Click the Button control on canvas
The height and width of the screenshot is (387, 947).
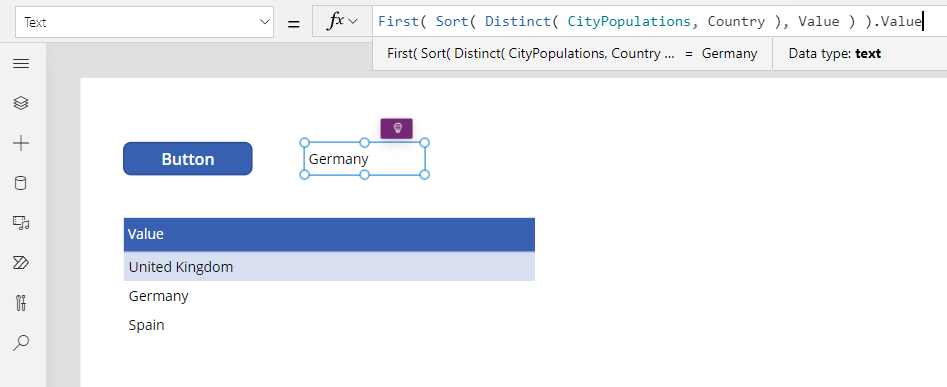pyautogui.click(x=188, y=159)
